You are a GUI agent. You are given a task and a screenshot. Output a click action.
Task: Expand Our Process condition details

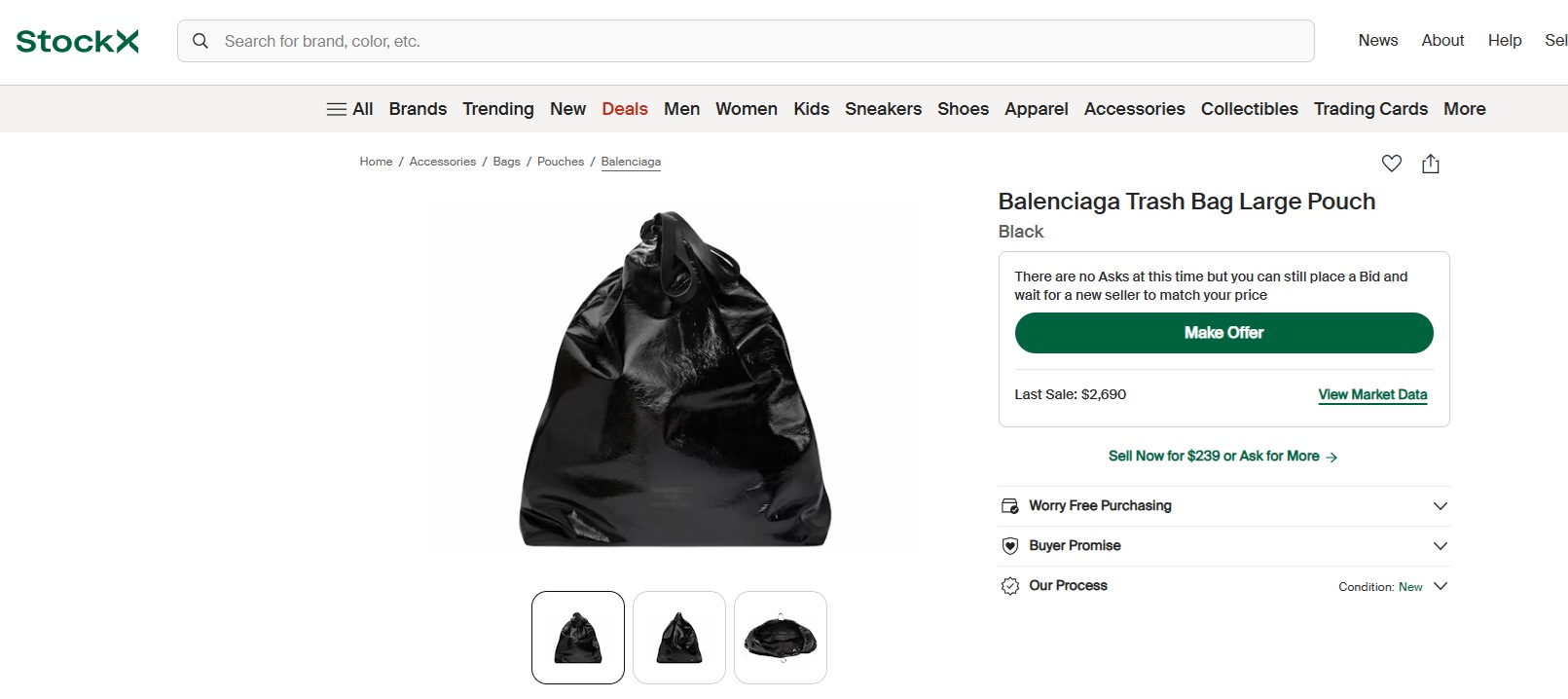tap(1440, 586)
